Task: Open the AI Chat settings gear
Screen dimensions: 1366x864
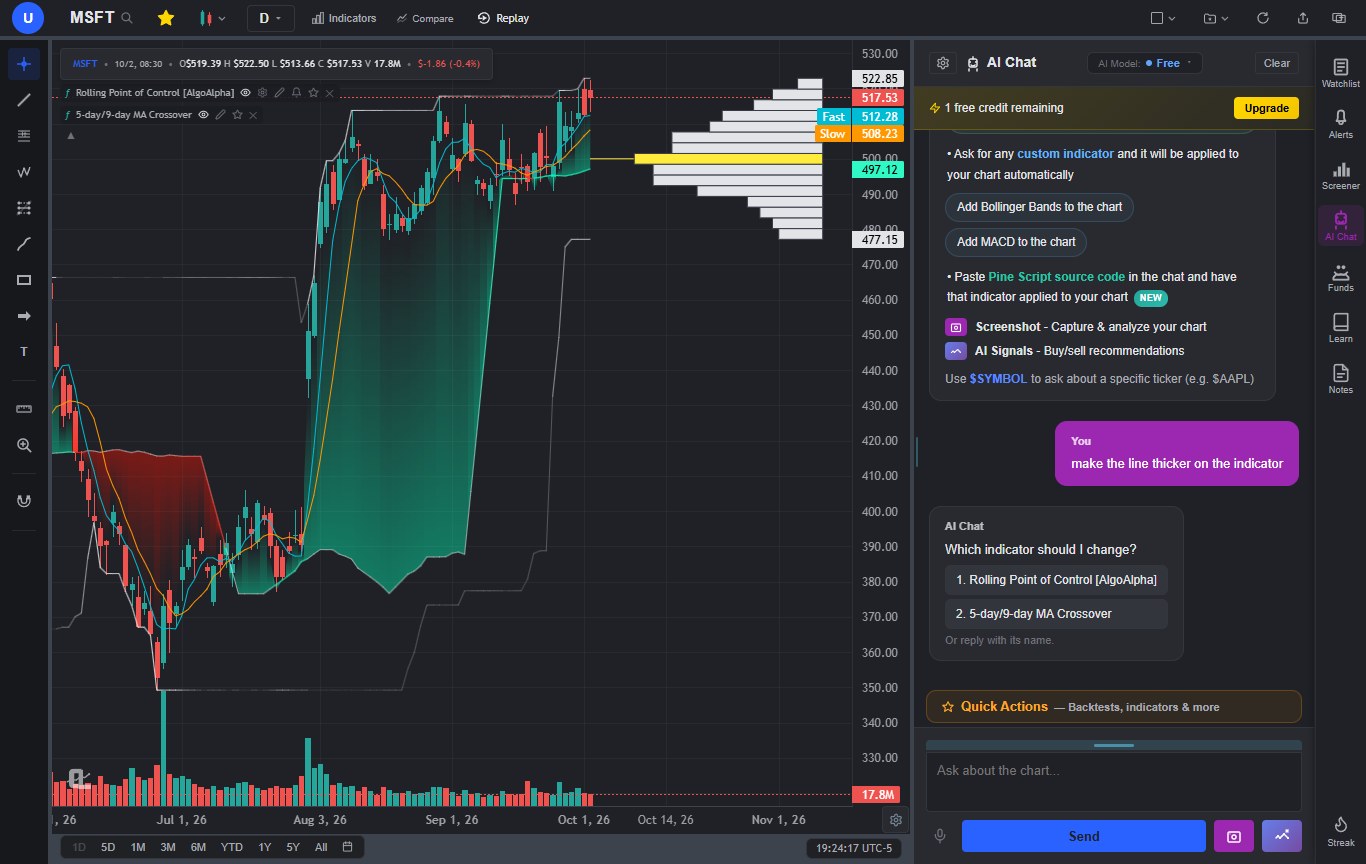Action: (x=942, y=63)
